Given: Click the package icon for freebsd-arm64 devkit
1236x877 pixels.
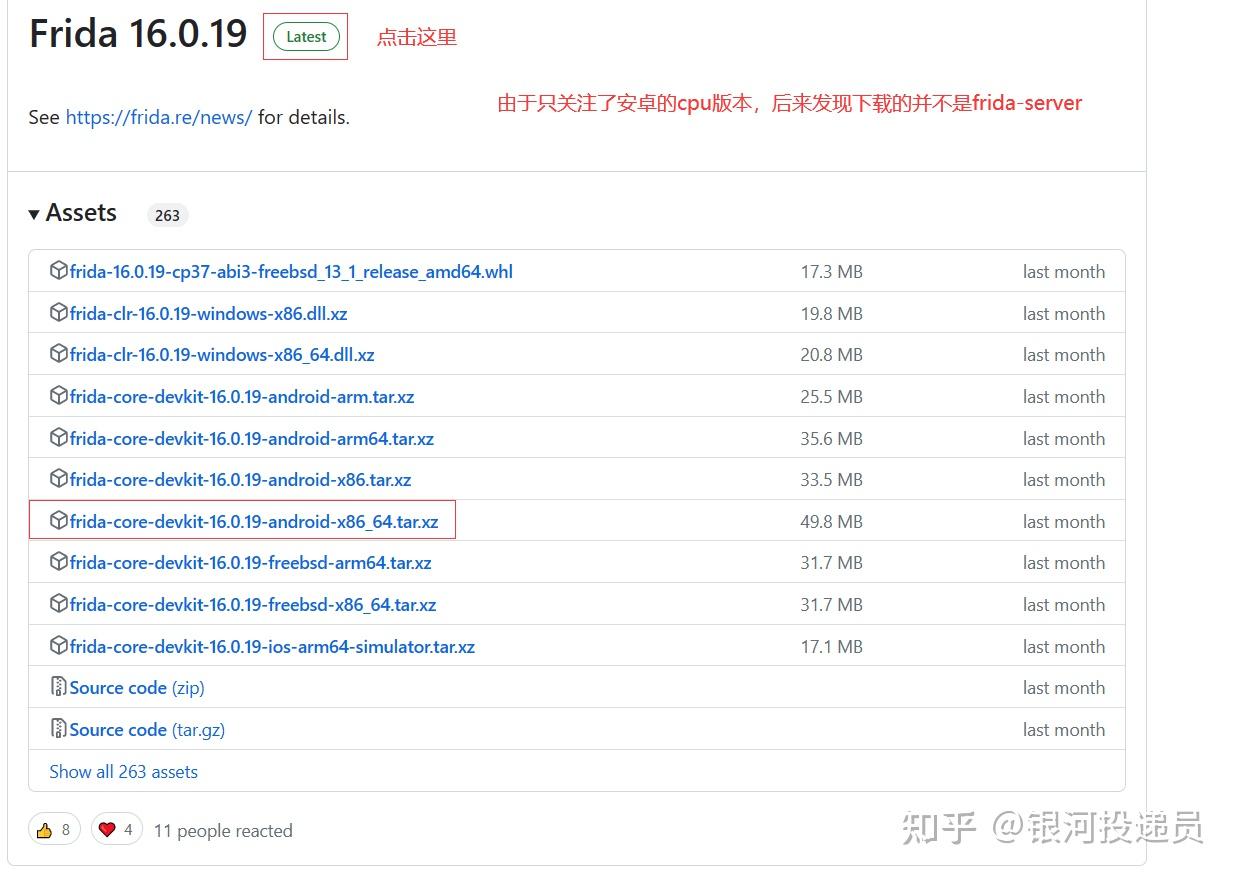Looking at the screenshot, I should pyautogui.click(x=60, y=563).
